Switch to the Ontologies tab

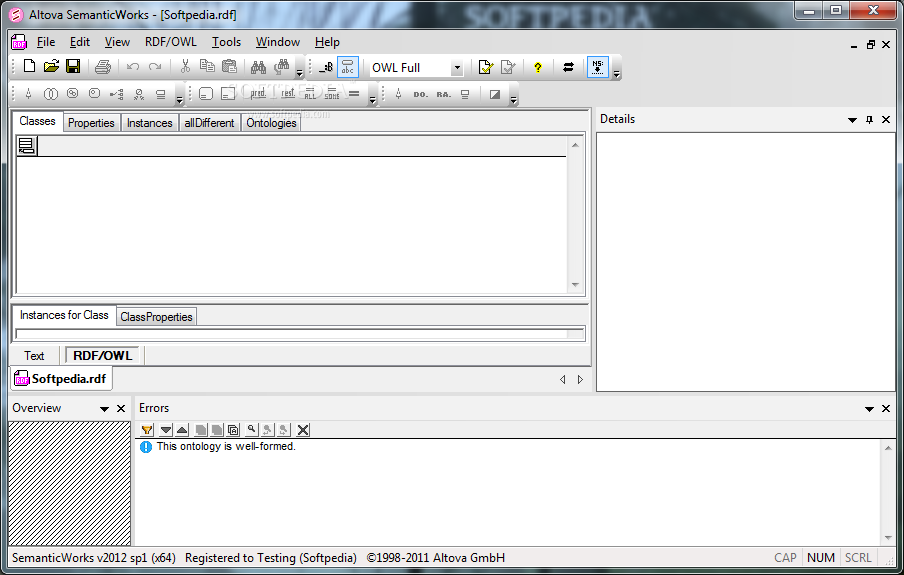271,123
